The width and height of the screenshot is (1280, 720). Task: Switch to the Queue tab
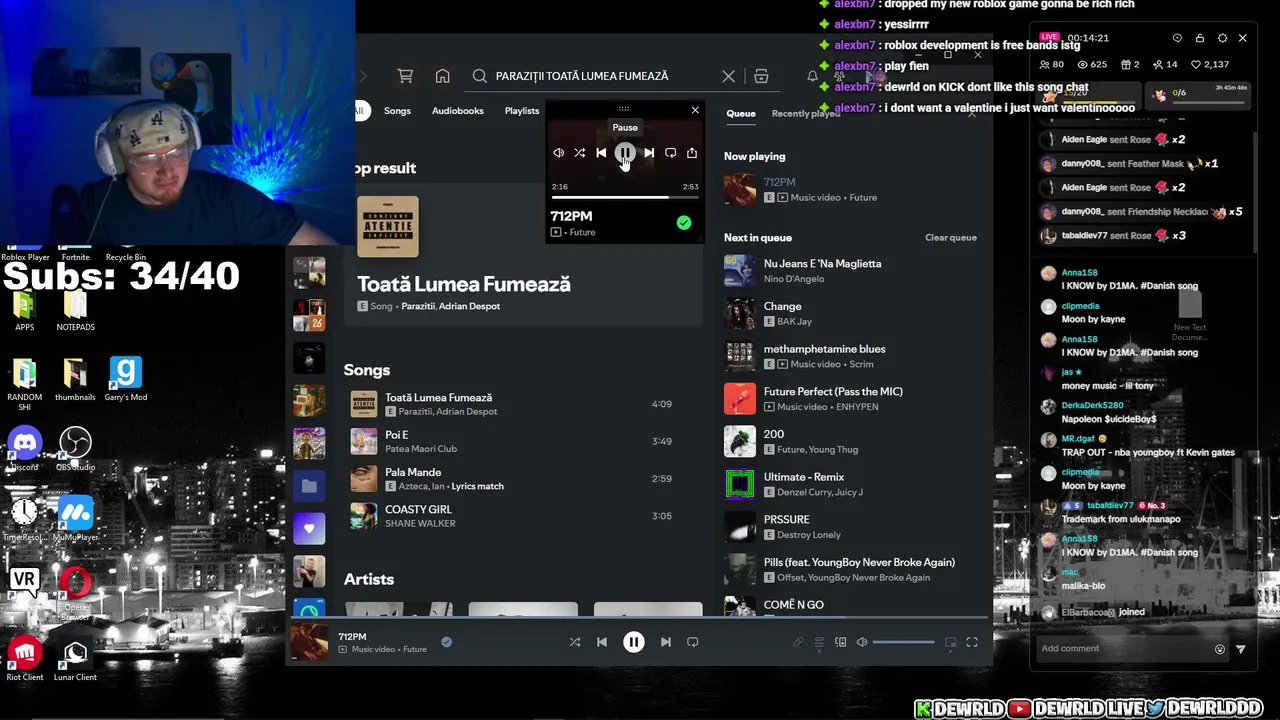(x=741, y=113)
